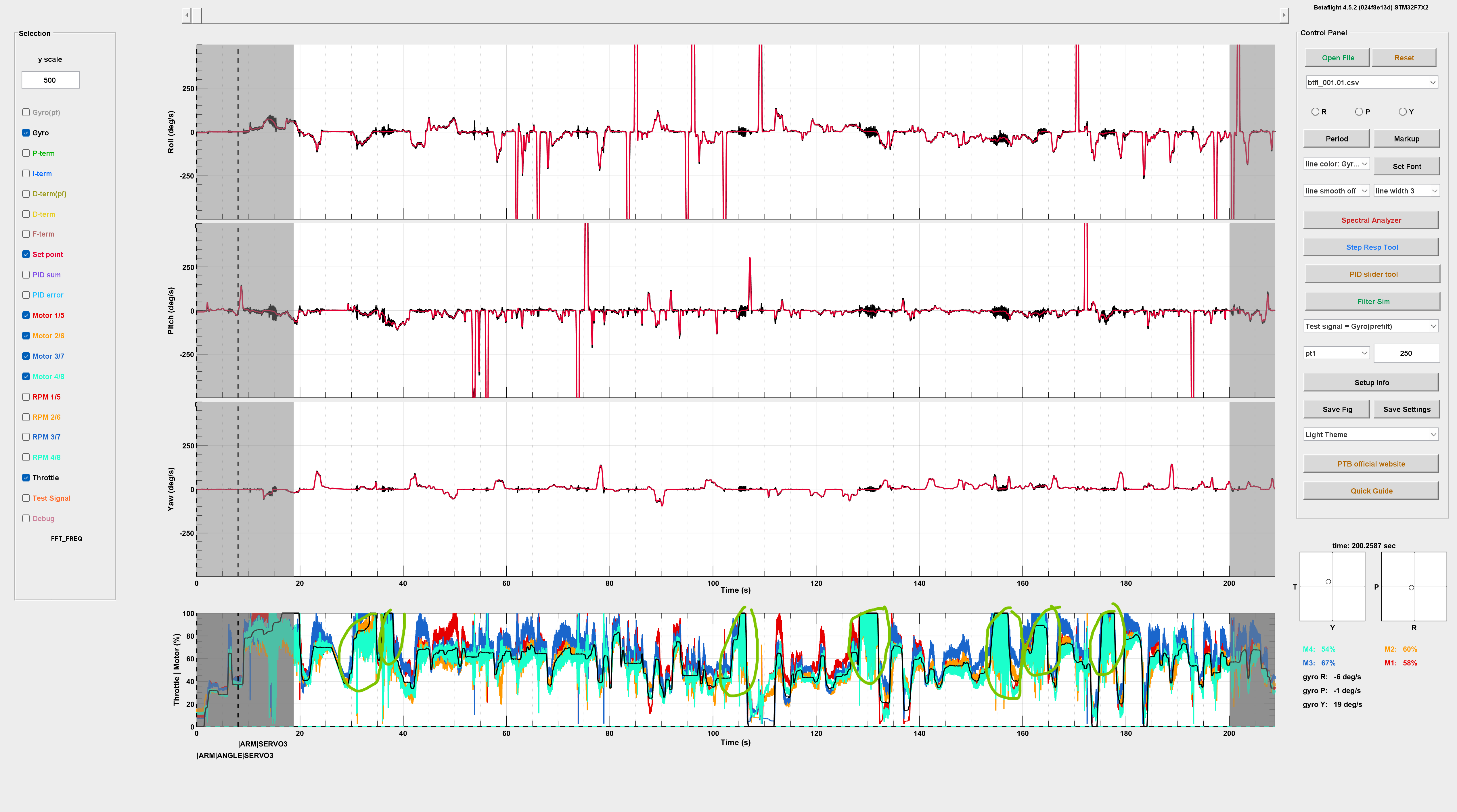Click the Filter Sim button
Viewport: 1457px width, 812px height.
[x=1373, y=302]
